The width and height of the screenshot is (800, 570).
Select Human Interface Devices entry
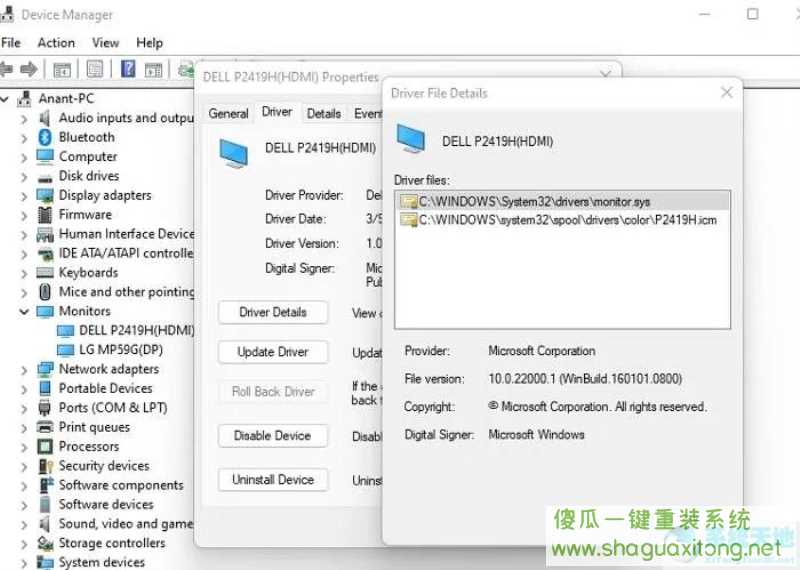point(127,234)
